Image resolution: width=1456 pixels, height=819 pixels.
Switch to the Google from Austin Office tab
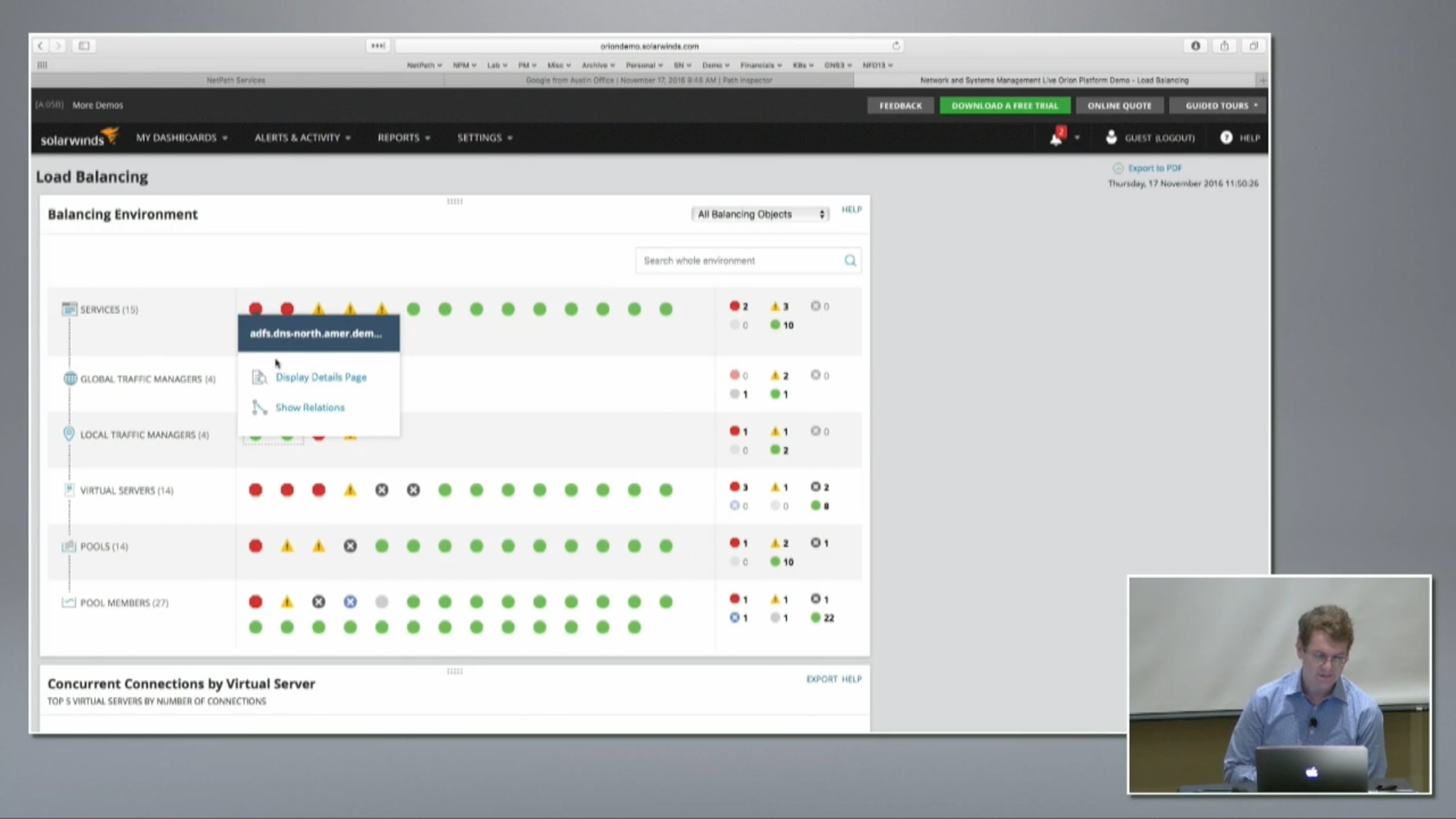tap(649, 80)
